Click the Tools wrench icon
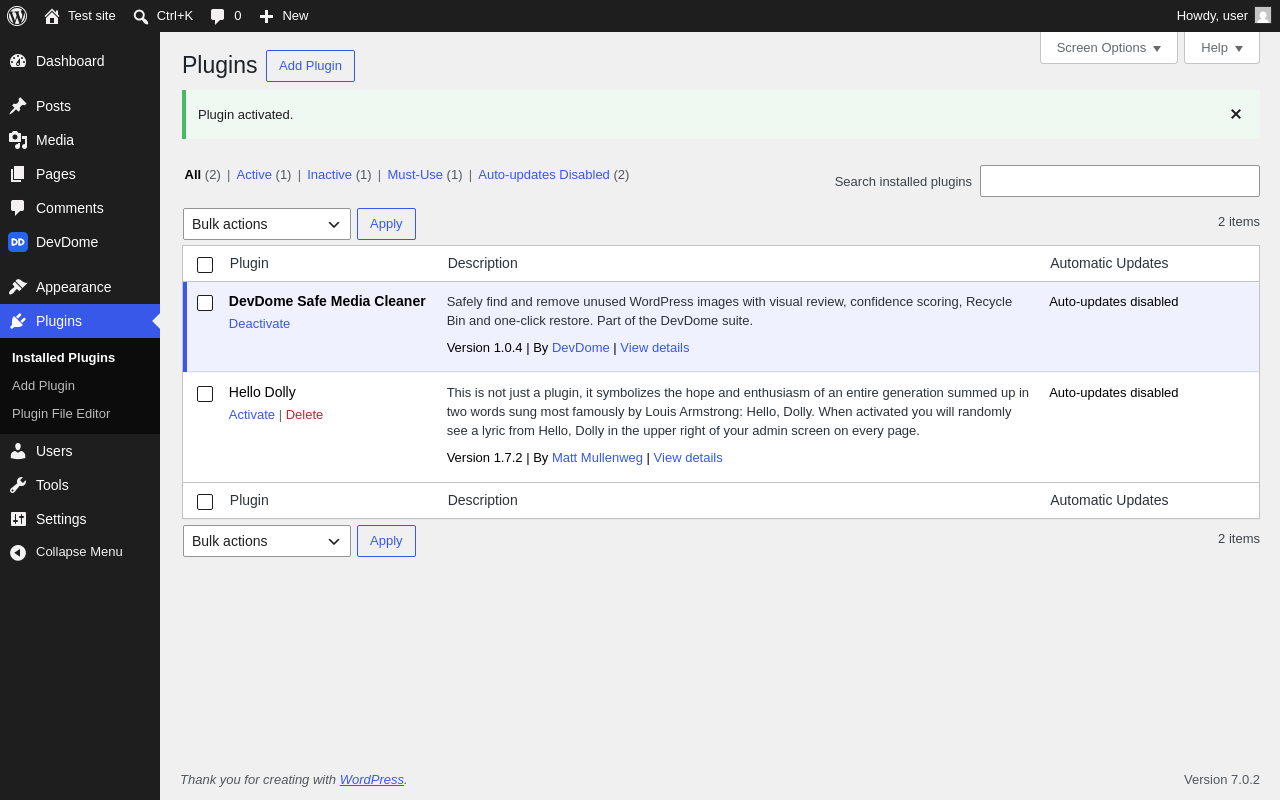Image resolution: width=1280 pixels, height=800 pixels. [x=18, y=485]
